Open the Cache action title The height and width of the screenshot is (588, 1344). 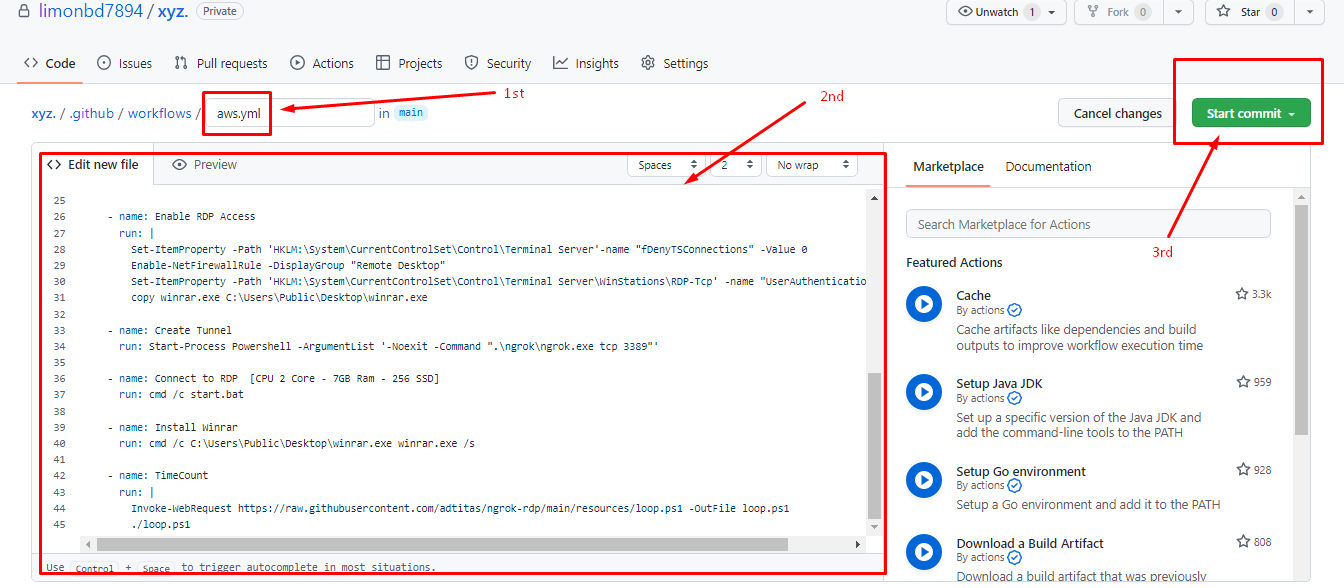pos(973,295)
